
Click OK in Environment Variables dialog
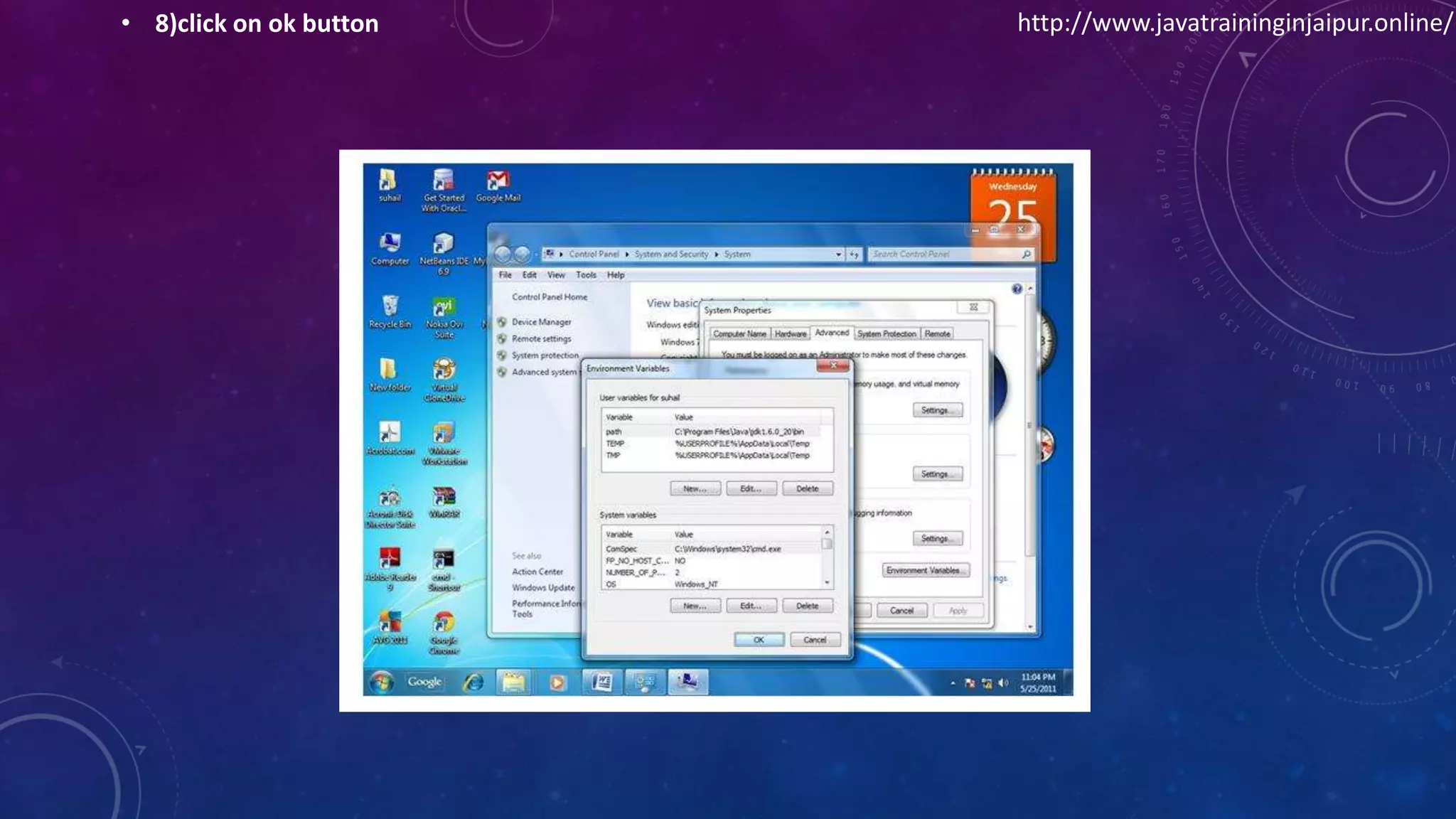[x=759, y=640]
